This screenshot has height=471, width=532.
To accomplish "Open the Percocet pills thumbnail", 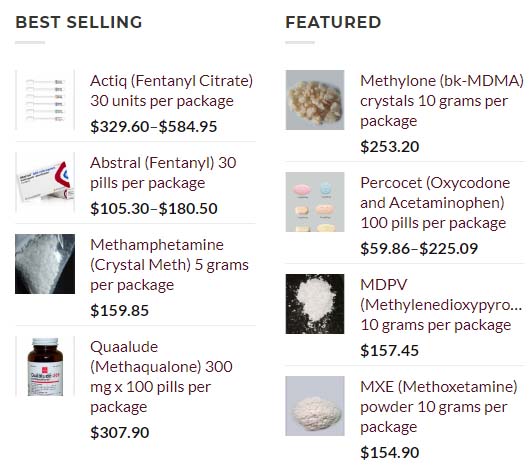I will (x=315, y=202).
